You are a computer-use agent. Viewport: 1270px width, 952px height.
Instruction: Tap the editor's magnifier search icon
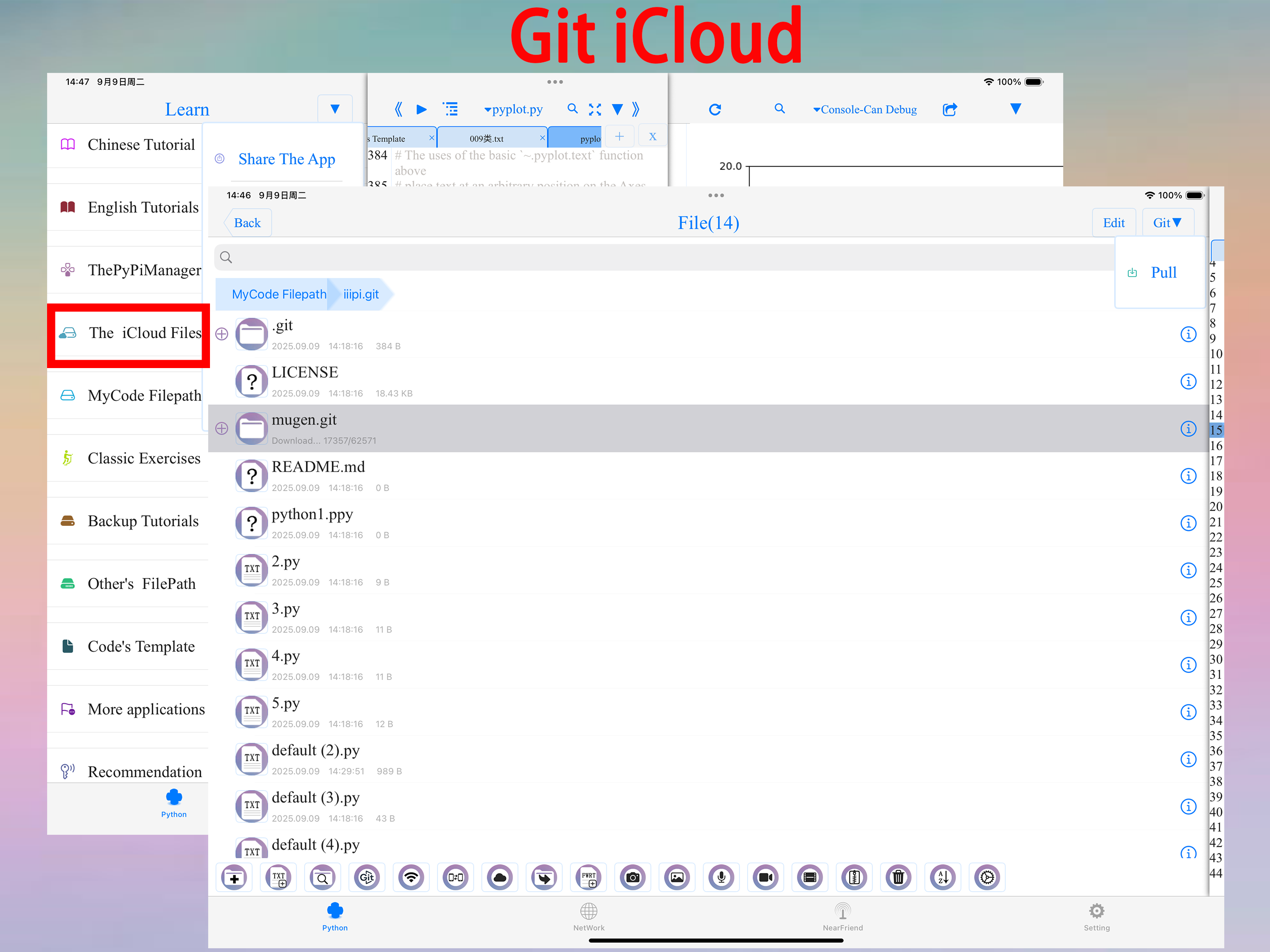point(572,108)
